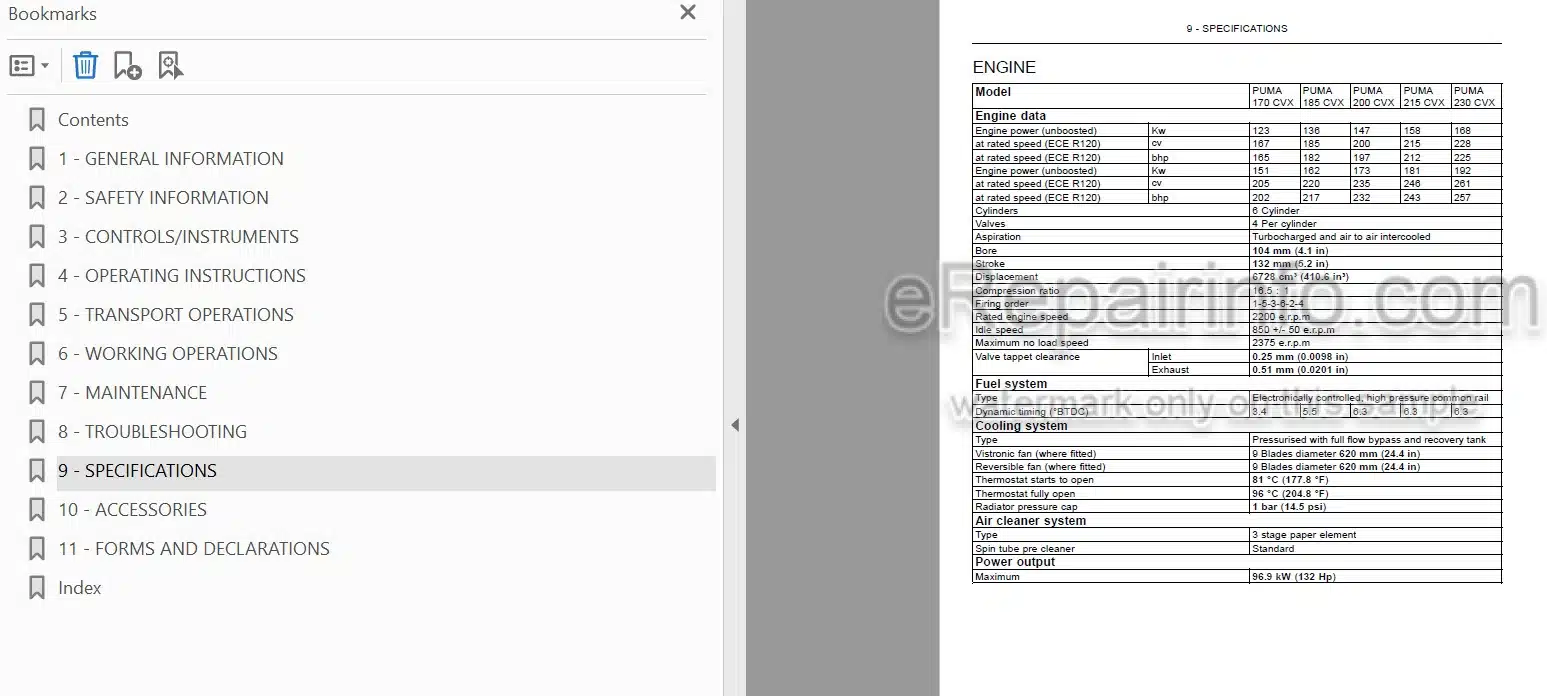This screenshot has width=1547, height=696.
Task: Delete selected bookmark with trash icon
Action: (85, 66)
